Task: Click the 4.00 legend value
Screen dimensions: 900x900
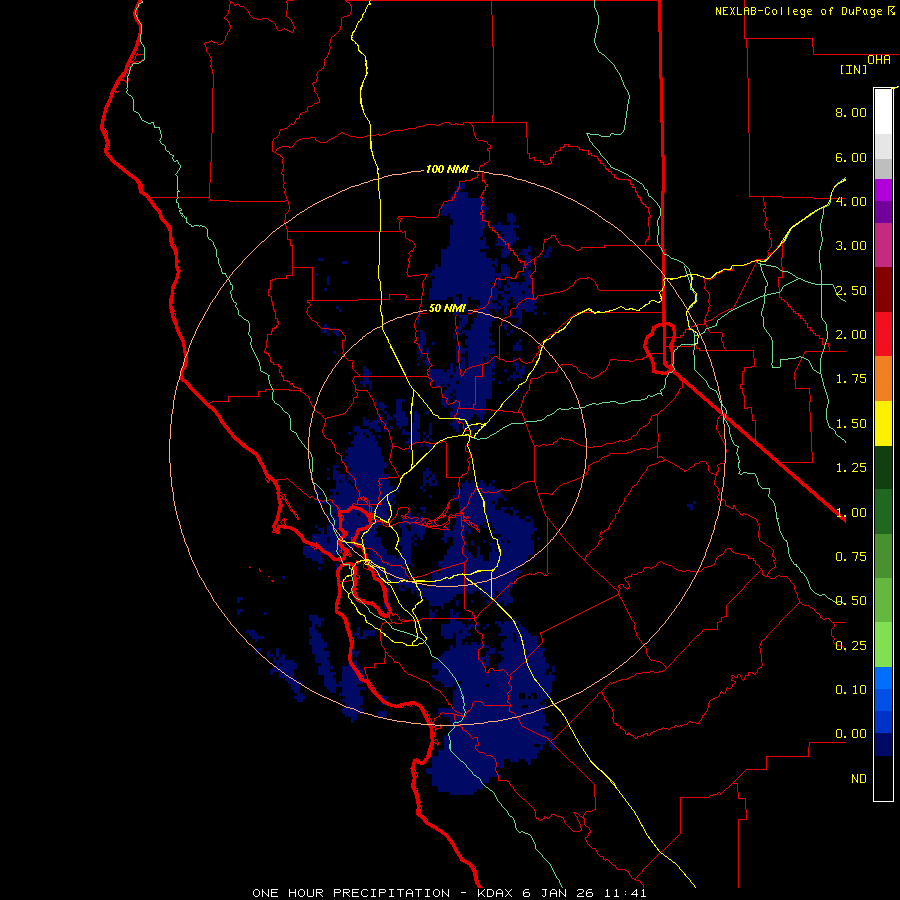Action: point(851,201)
